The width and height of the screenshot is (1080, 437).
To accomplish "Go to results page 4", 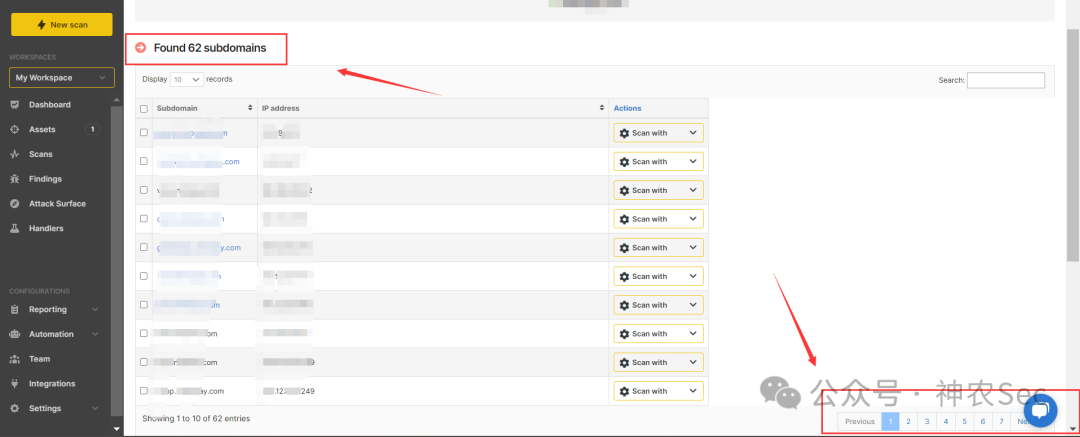I will tap(946, 422).
